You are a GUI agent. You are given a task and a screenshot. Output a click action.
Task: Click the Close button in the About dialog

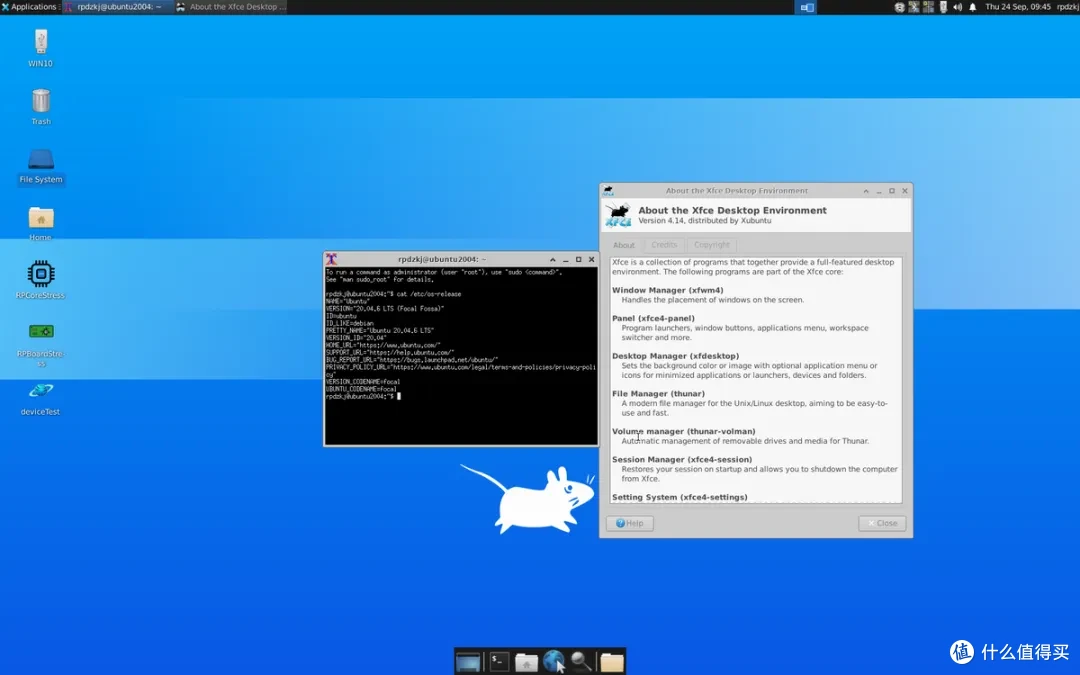(882, 523)
